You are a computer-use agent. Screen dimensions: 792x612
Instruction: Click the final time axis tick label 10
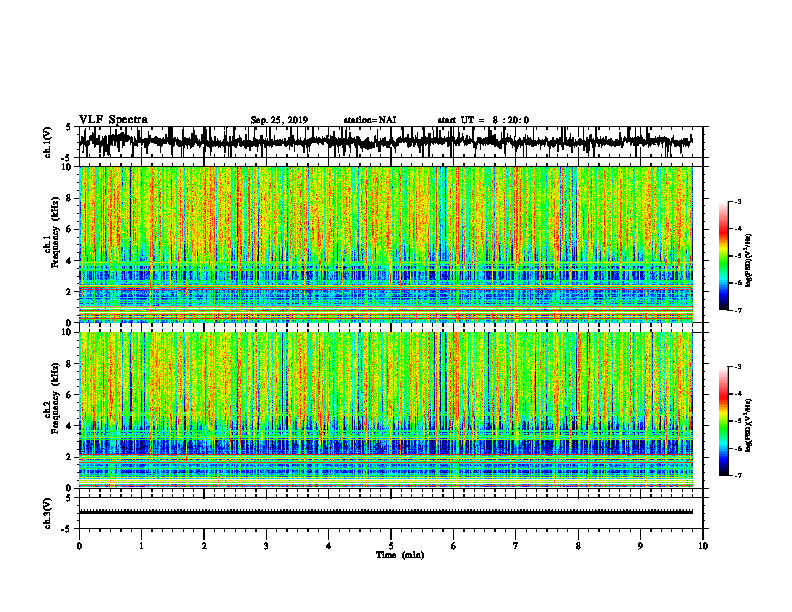(703, 546)
